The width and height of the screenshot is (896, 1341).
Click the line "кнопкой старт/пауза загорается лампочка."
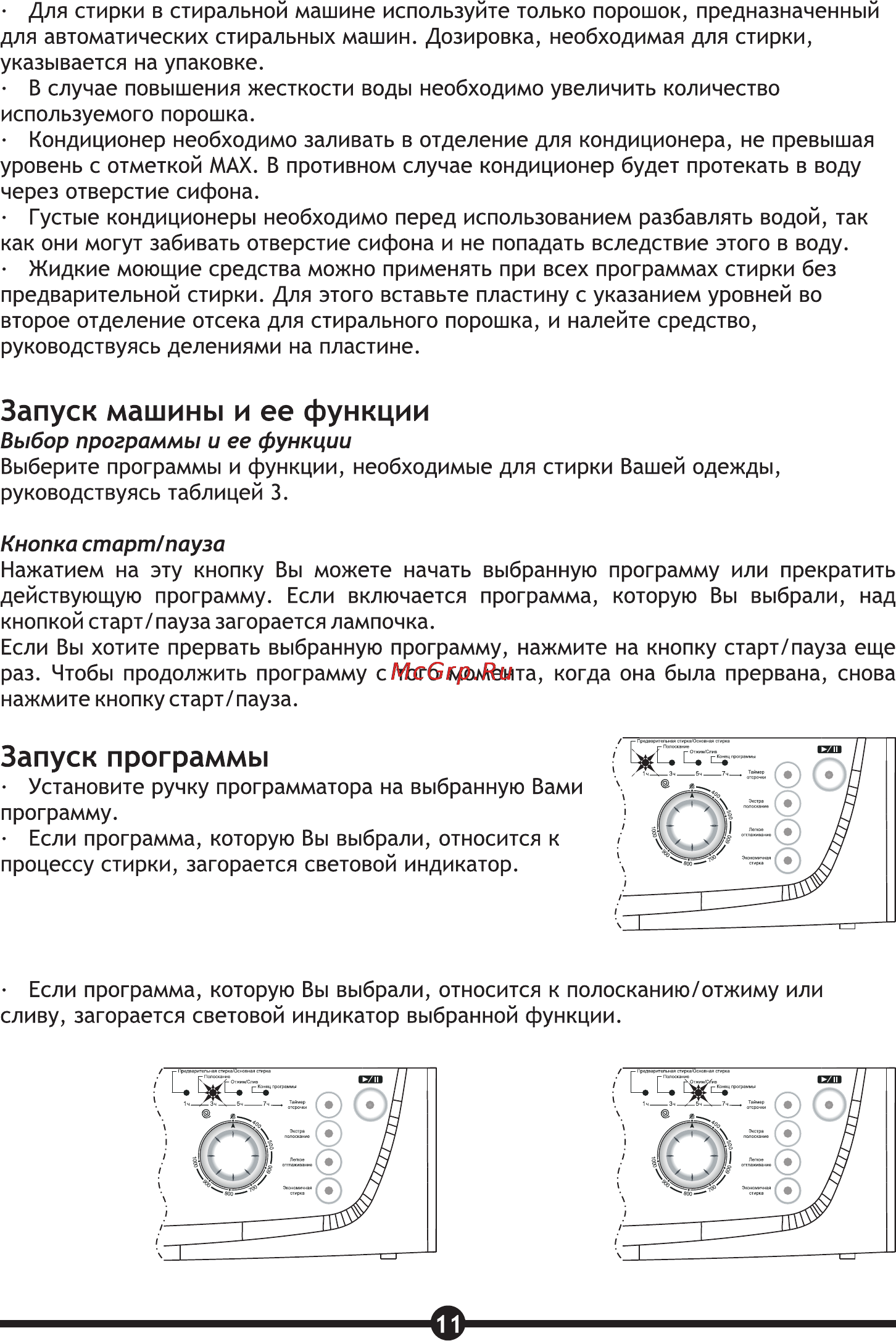tap(218, 622)
